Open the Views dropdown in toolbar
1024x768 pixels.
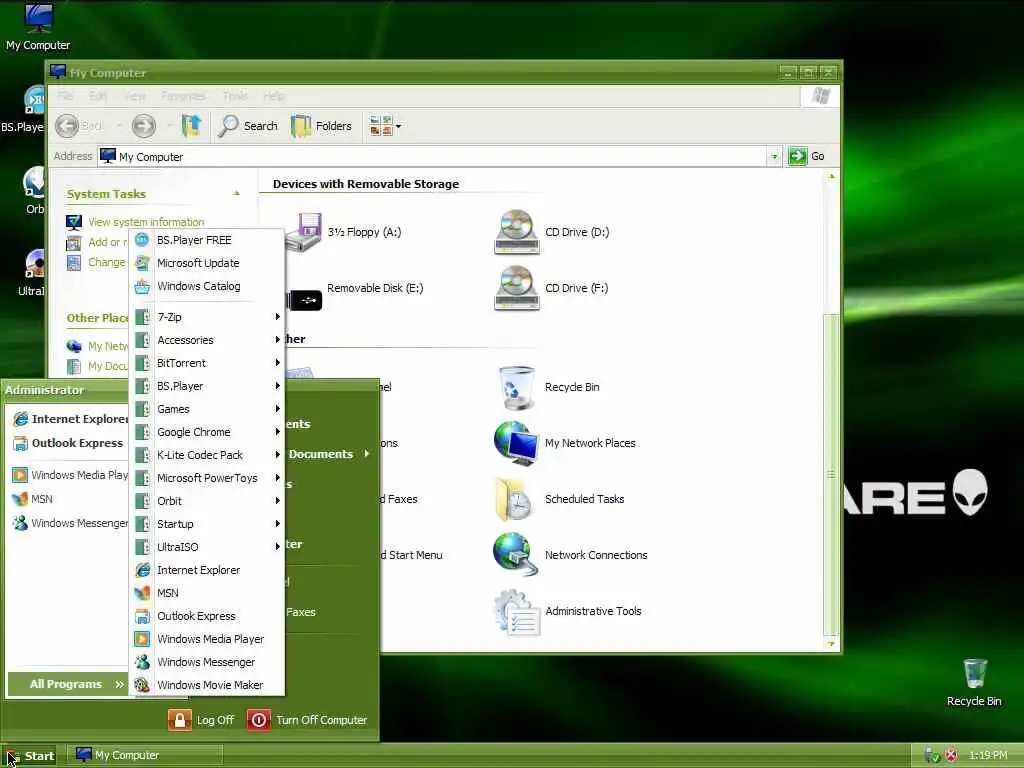(x=385, y=125)
